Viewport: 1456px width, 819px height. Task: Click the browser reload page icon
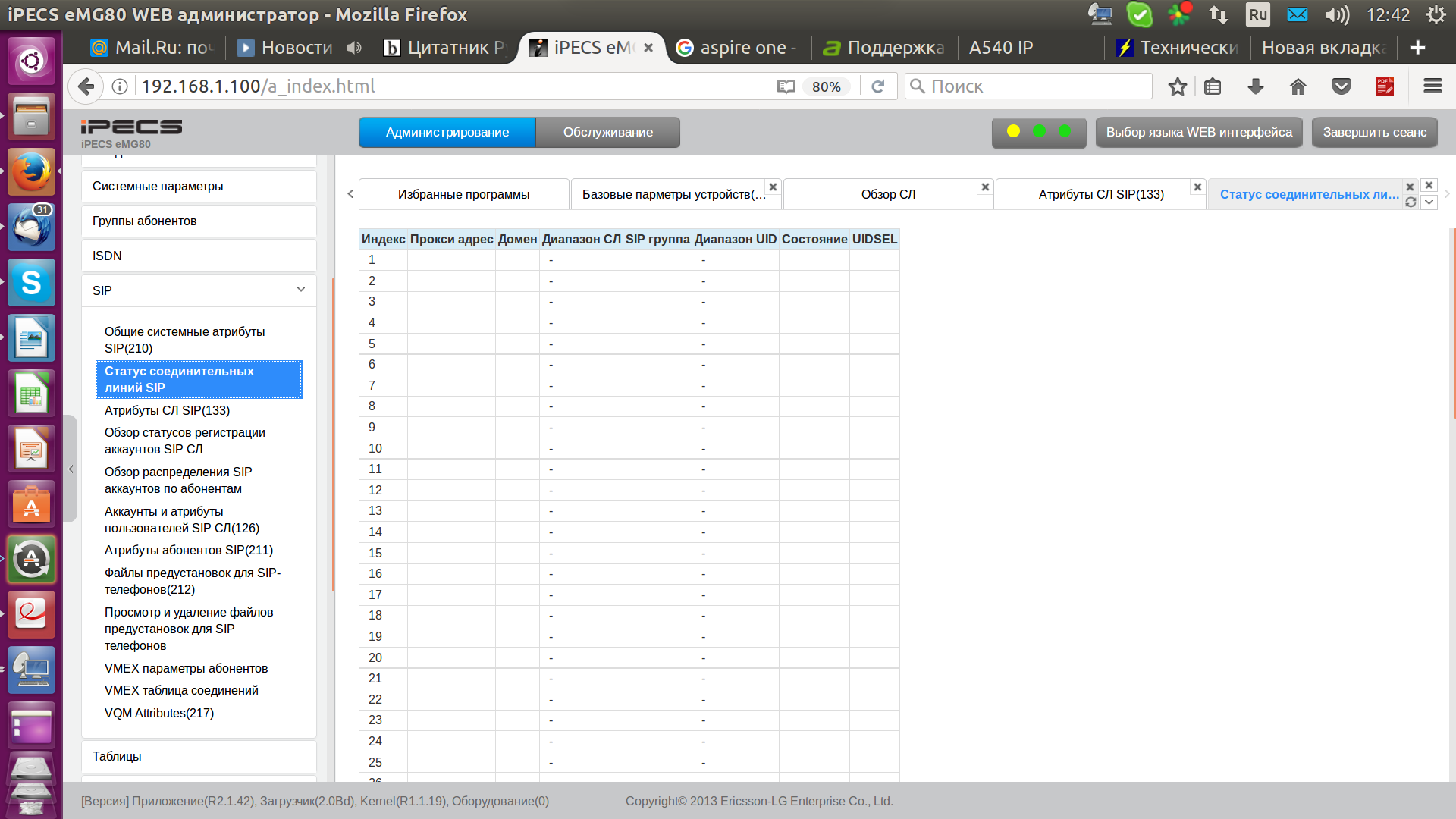(878, 86)
